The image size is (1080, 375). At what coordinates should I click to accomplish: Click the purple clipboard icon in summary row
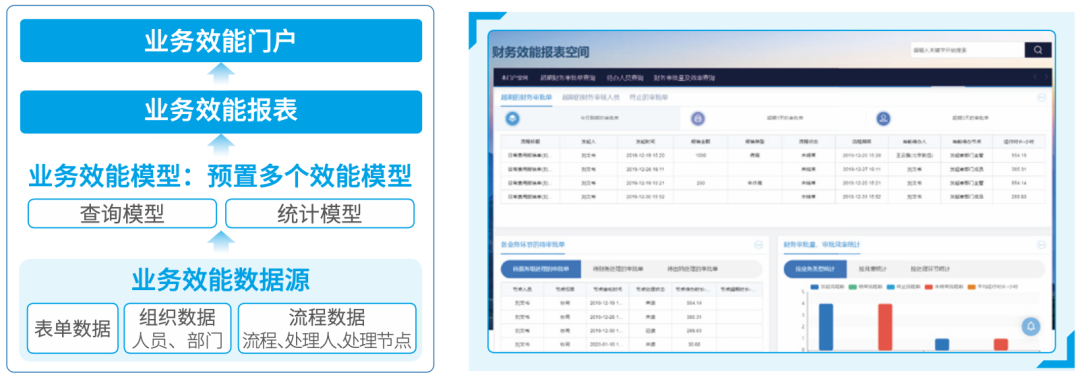698,119
